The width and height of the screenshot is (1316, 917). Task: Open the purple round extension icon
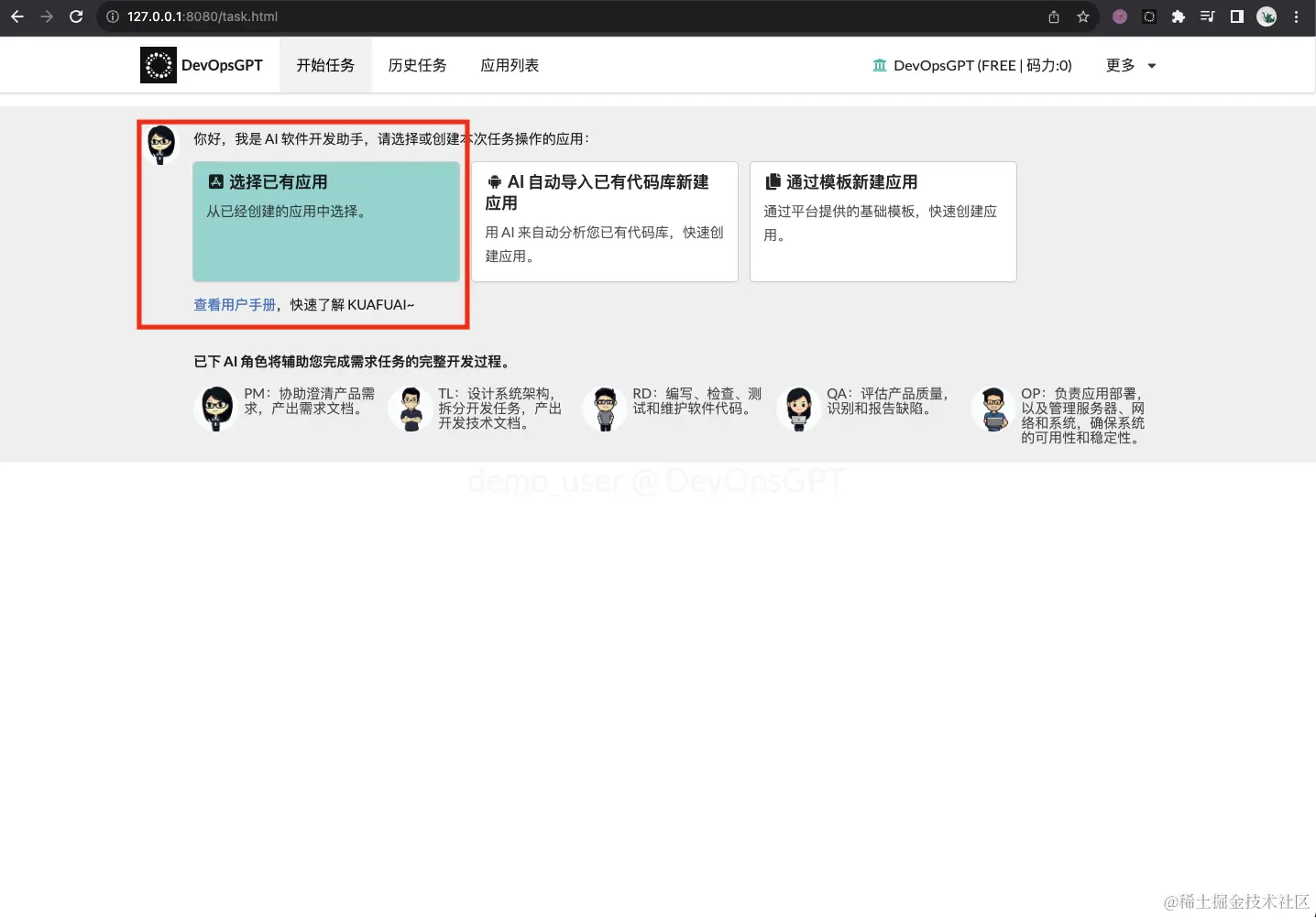point(1120,16)
